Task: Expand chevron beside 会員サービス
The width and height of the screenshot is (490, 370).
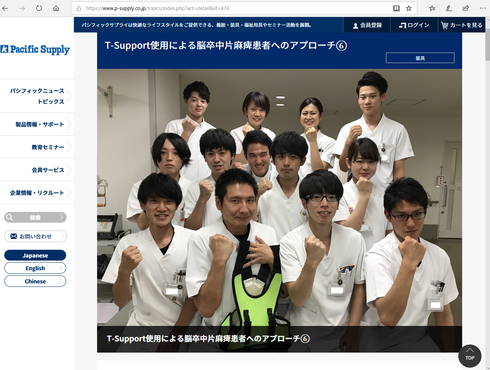Action: point(69,170)
